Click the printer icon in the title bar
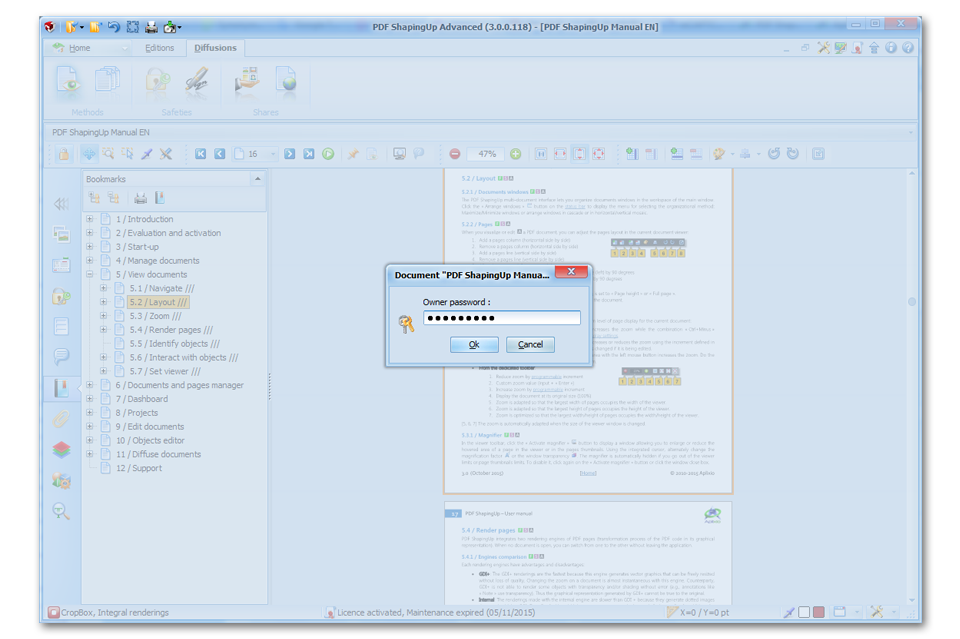Viewport: 960px width, 639px height. tap(151, 27)
